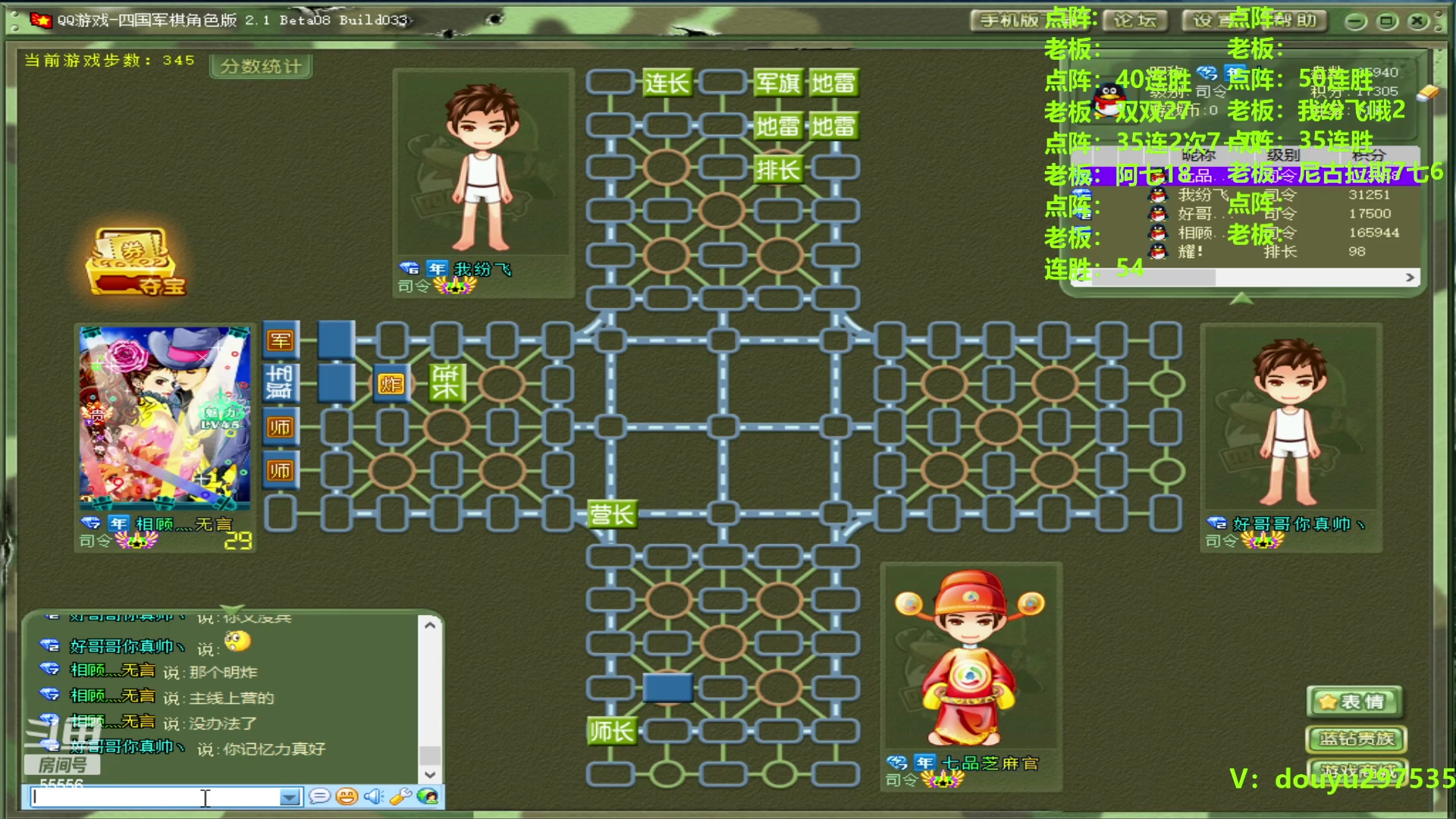This screenshot has height=819, width=1456.
Task: Select the 师长 piece on the bottom board
Action: [x=611, y=731]
